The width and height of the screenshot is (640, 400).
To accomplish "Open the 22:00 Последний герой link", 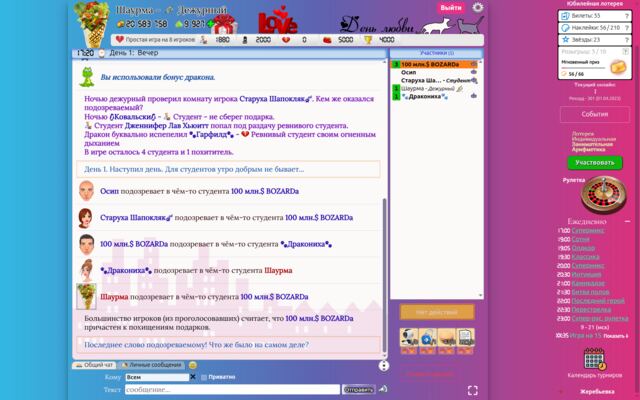I will click(598, 301).
